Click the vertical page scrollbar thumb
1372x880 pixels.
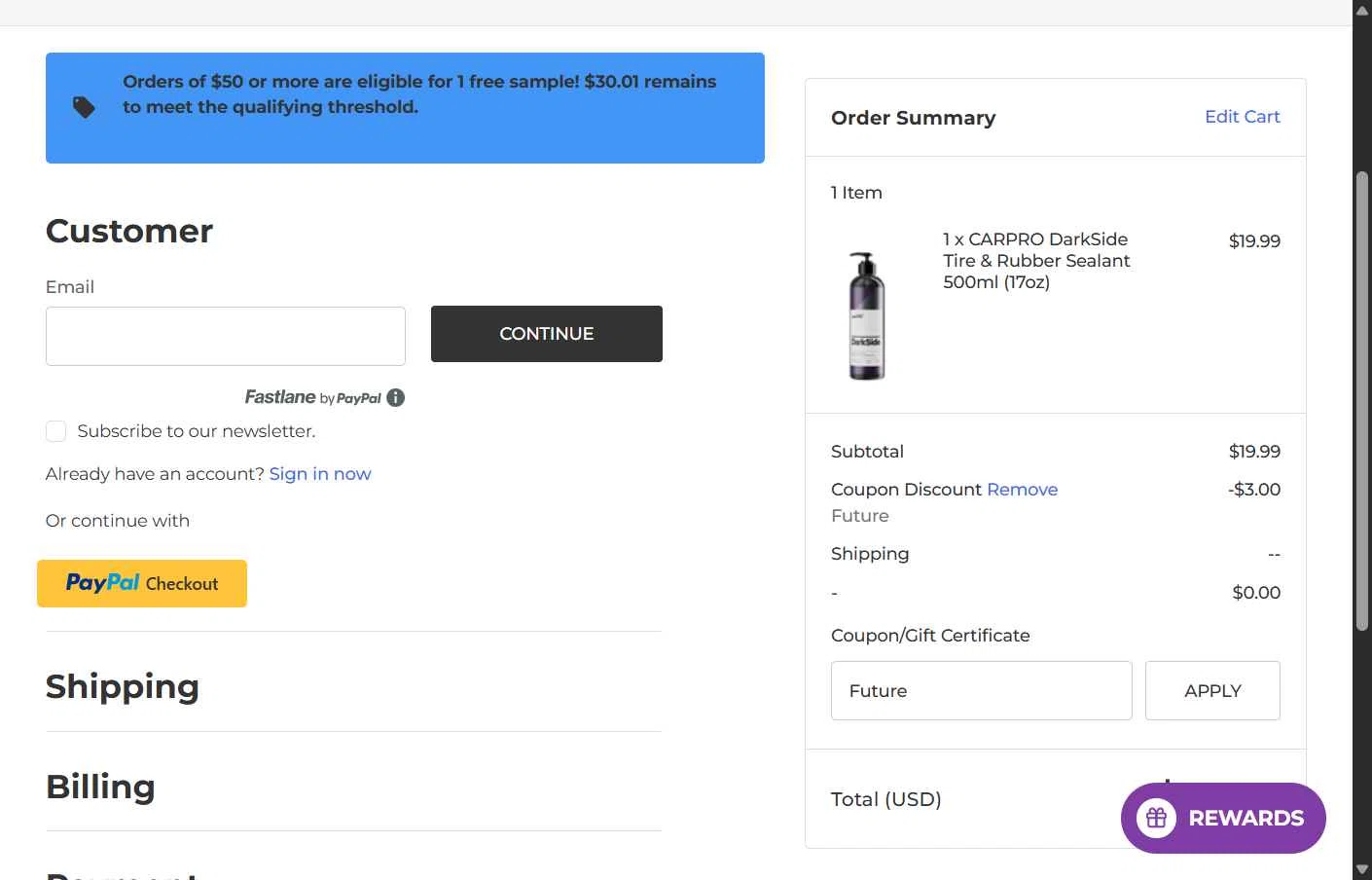tap(1362, 402)
